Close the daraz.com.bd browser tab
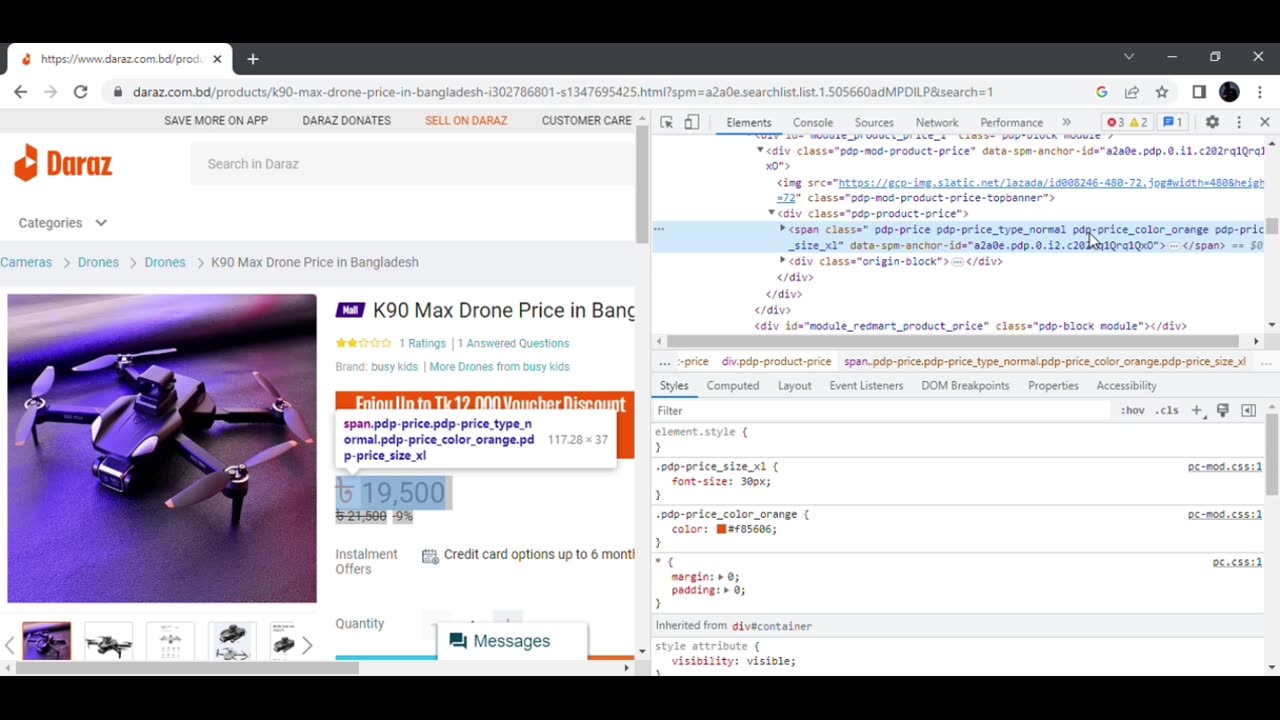 [x=217, y=59]
